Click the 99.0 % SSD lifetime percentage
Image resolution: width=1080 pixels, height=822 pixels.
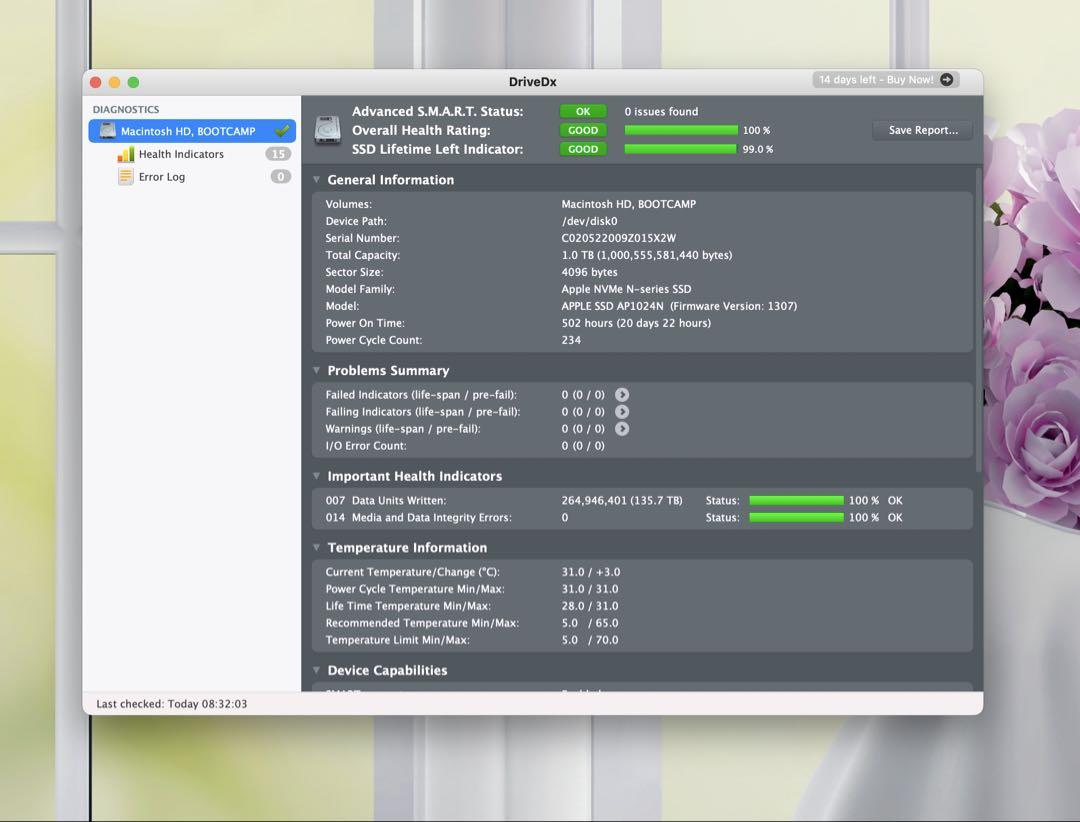(x=758, y=149)
